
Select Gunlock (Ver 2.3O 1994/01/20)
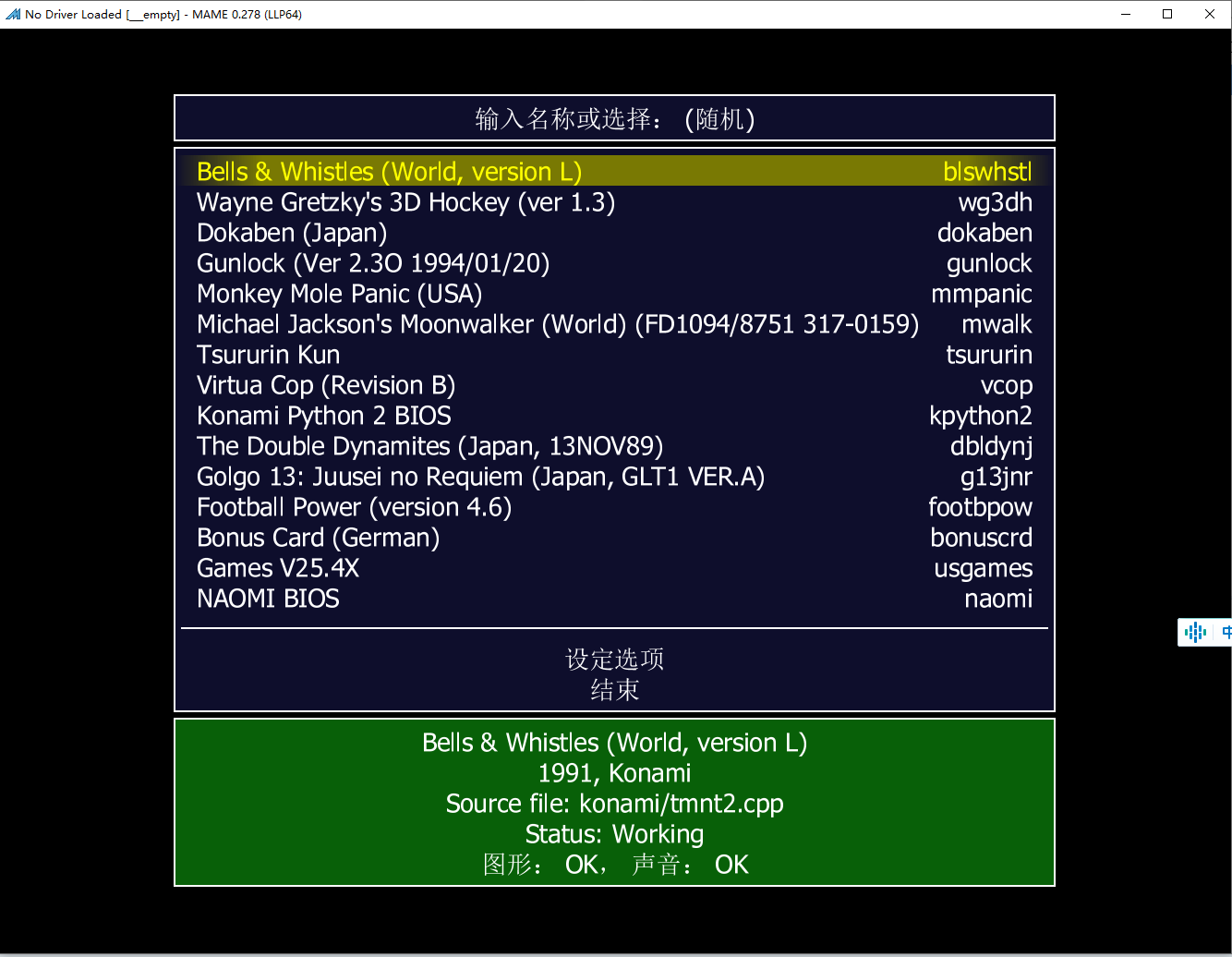point(614,263)
